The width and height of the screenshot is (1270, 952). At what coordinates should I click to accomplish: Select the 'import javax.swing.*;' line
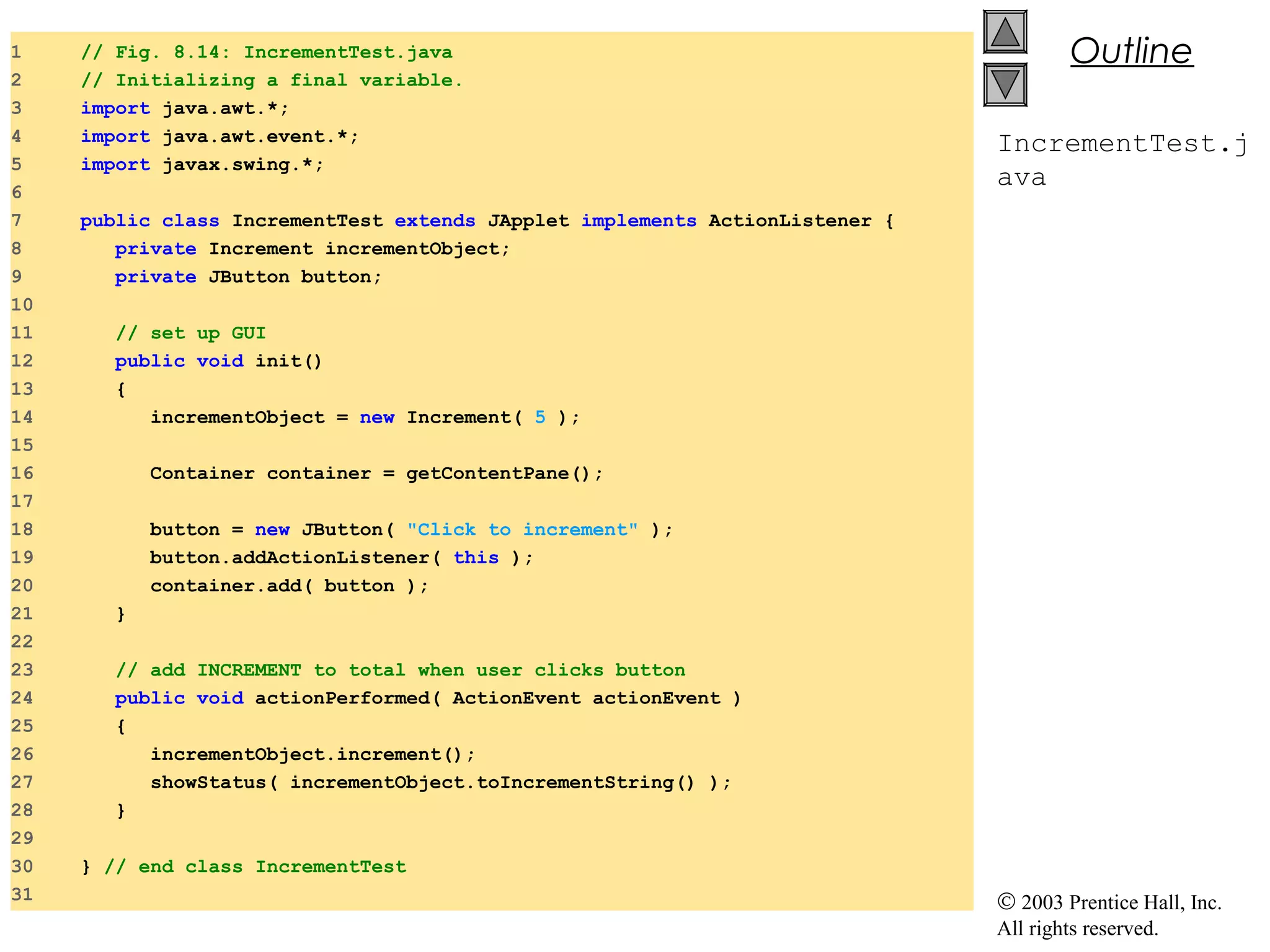tap(202, 164)
